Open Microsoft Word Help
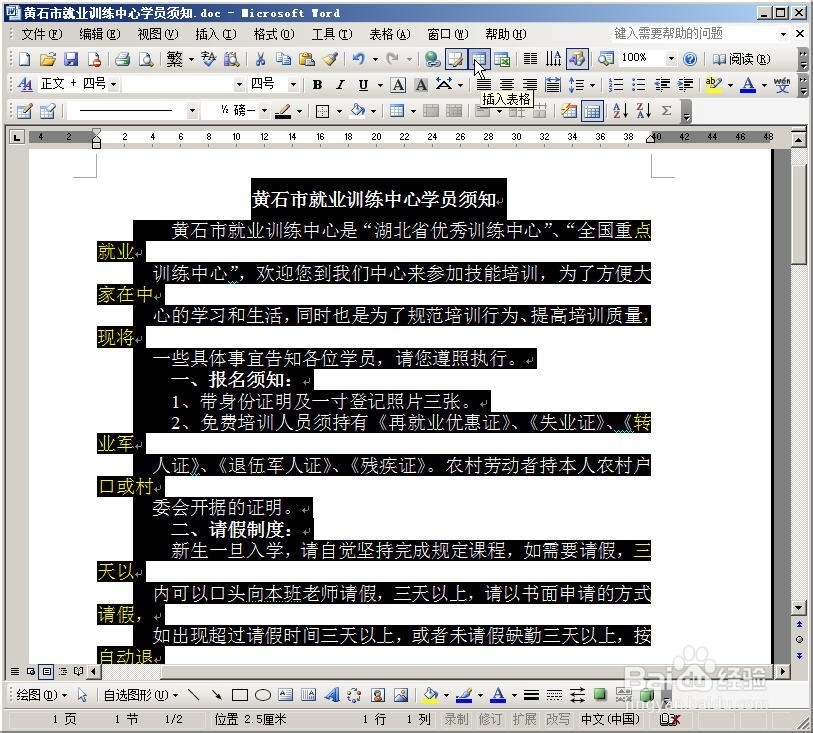 (x=690, y=59)
